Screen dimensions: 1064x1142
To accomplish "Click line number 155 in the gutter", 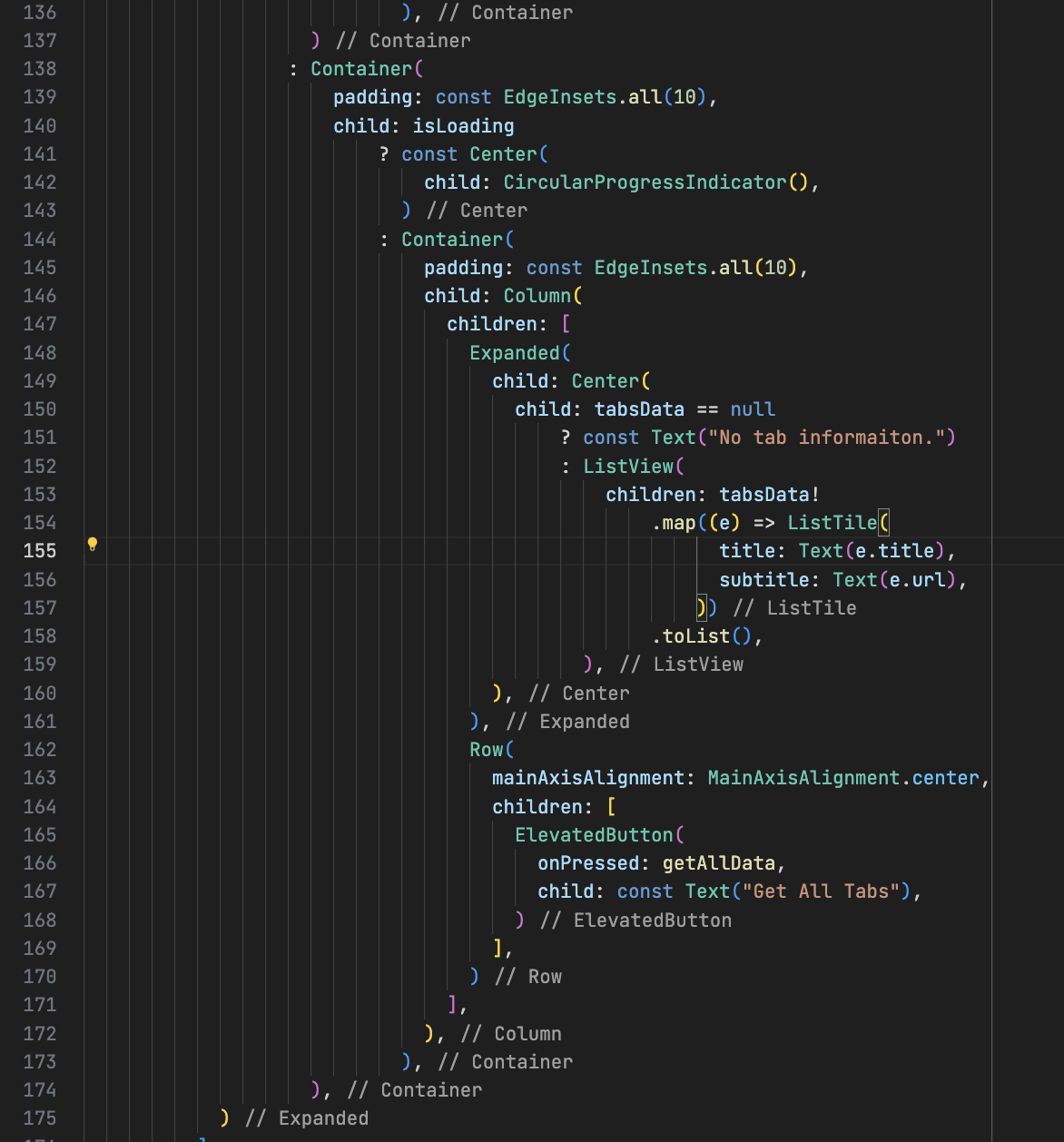I will click(x=40, y=551).
